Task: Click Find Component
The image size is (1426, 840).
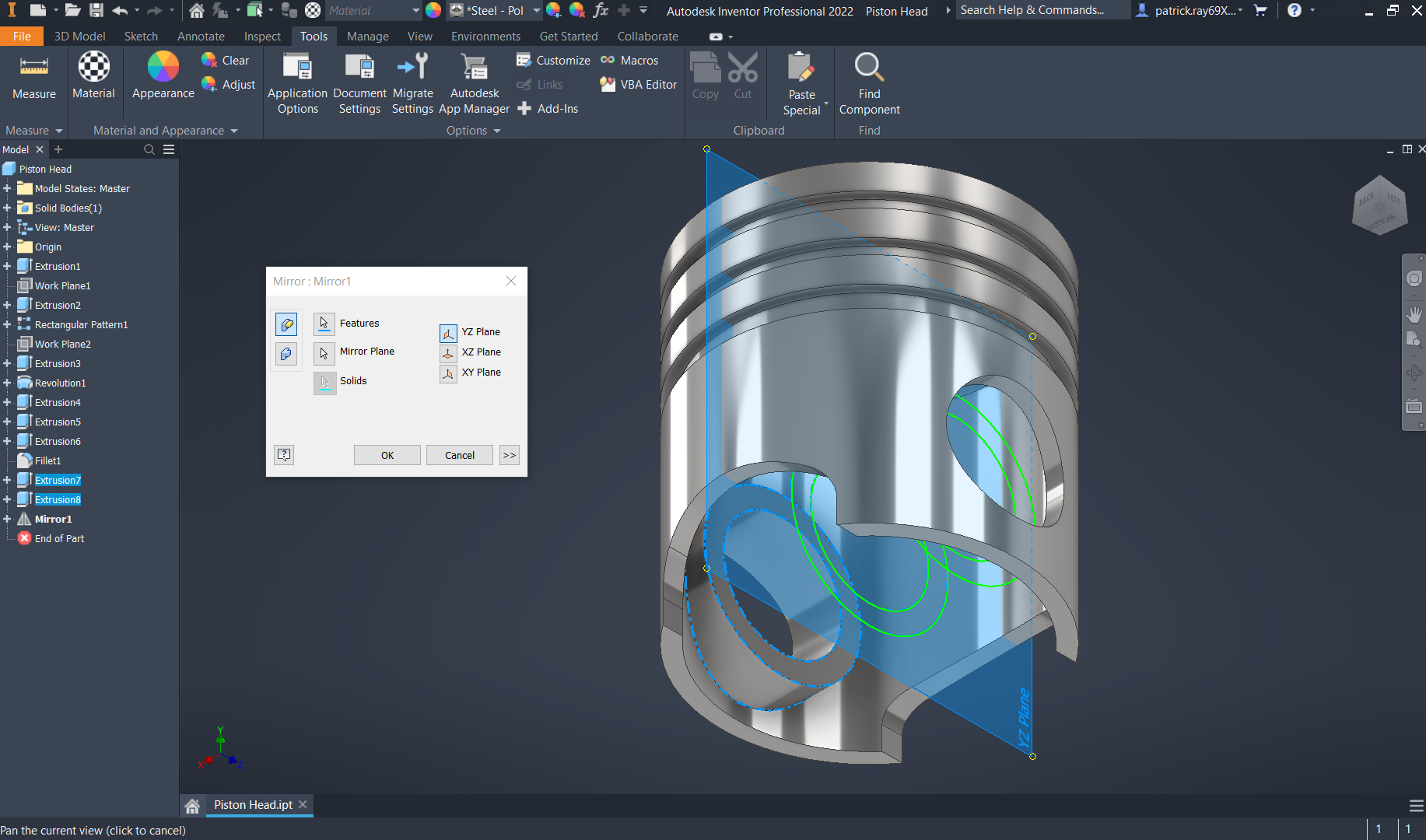Action: [869, 84]
